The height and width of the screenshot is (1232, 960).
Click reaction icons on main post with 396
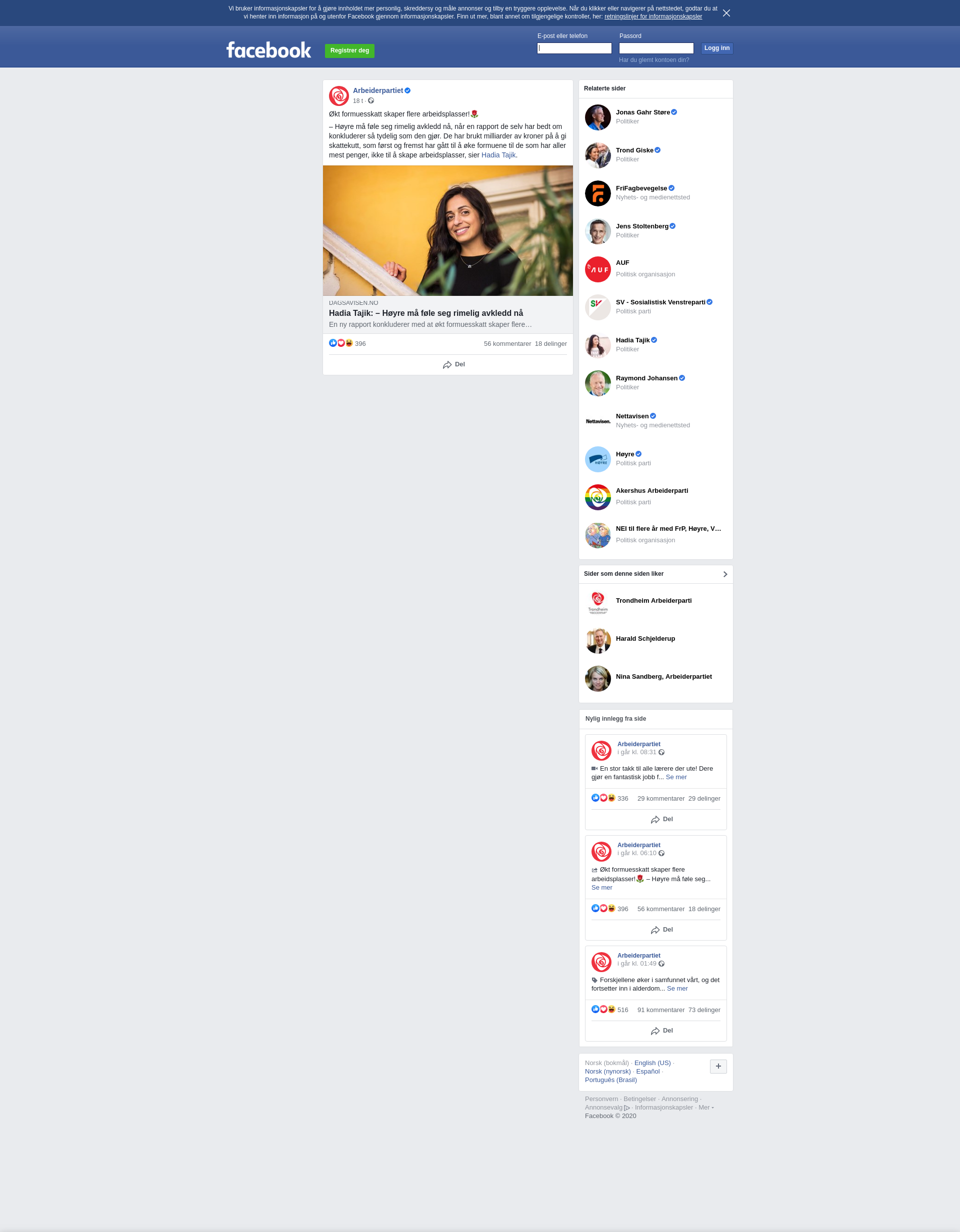(x=341, y=343)
